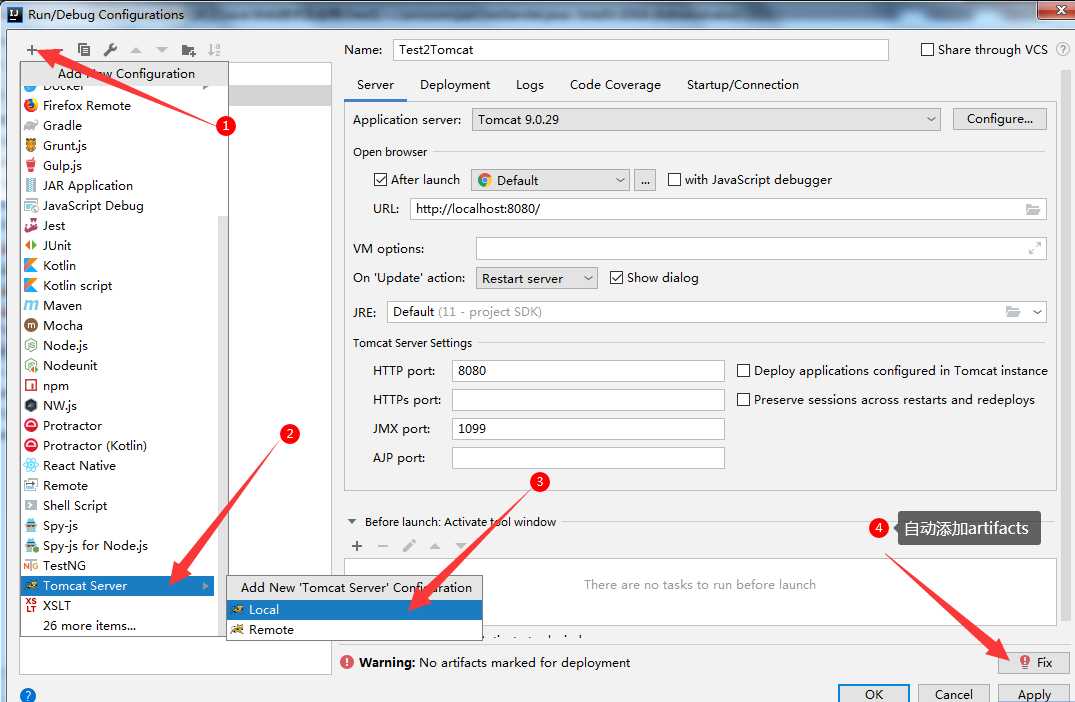Collapse the Before launch section triangle
The image size is (1075, 702).
click(352, 522)
